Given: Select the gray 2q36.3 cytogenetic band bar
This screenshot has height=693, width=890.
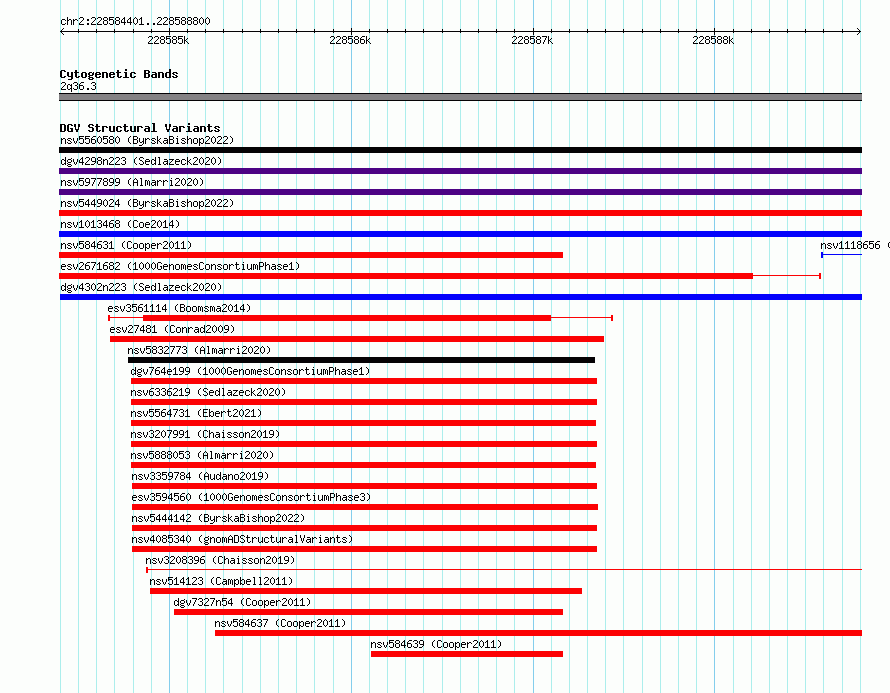Looking at the screenshot, I should click(x=460, y=97).
